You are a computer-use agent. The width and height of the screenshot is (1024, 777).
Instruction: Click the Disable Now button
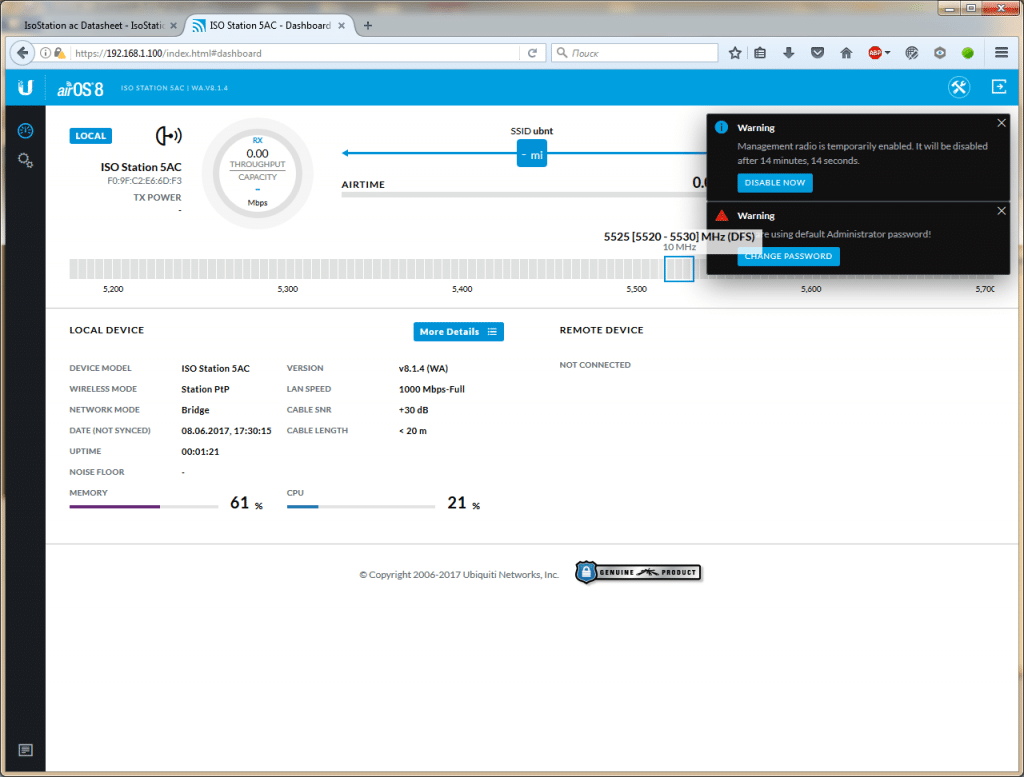point(775,183)
